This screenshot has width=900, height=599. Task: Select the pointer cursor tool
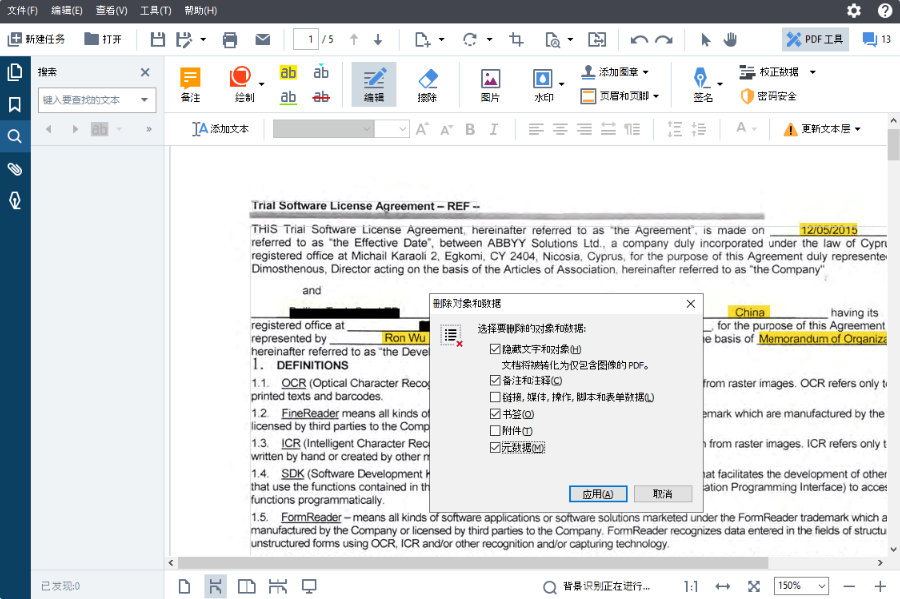[x=705, y=40]
